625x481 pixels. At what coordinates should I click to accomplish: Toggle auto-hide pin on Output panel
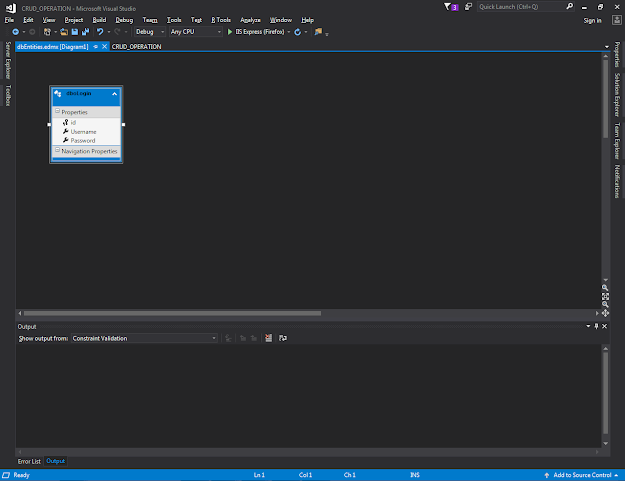pos(596,326)
